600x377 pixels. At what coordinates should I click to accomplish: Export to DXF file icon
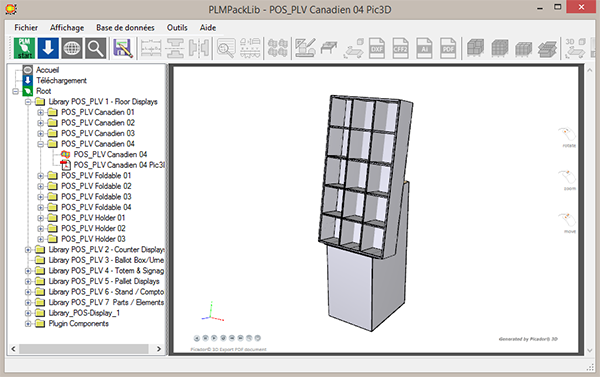pyautogui.click(x=377, y=48)
